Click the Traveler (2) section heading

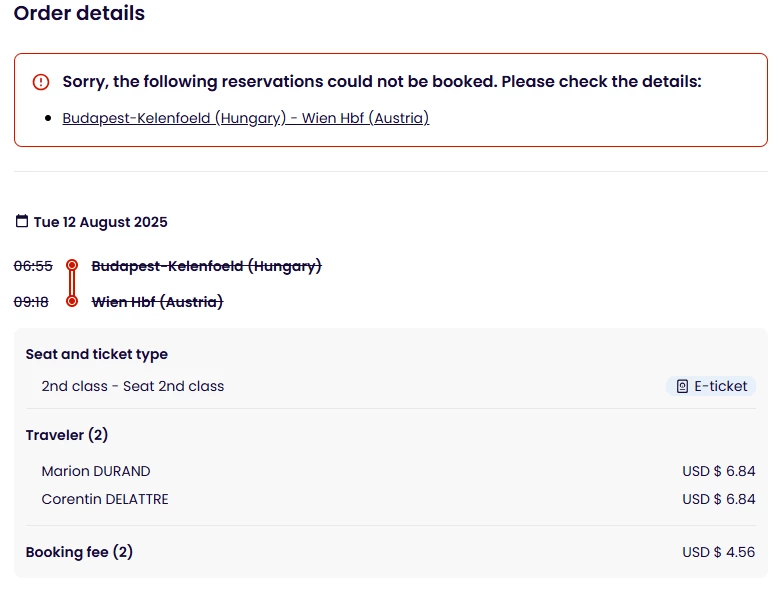[67, 435]
